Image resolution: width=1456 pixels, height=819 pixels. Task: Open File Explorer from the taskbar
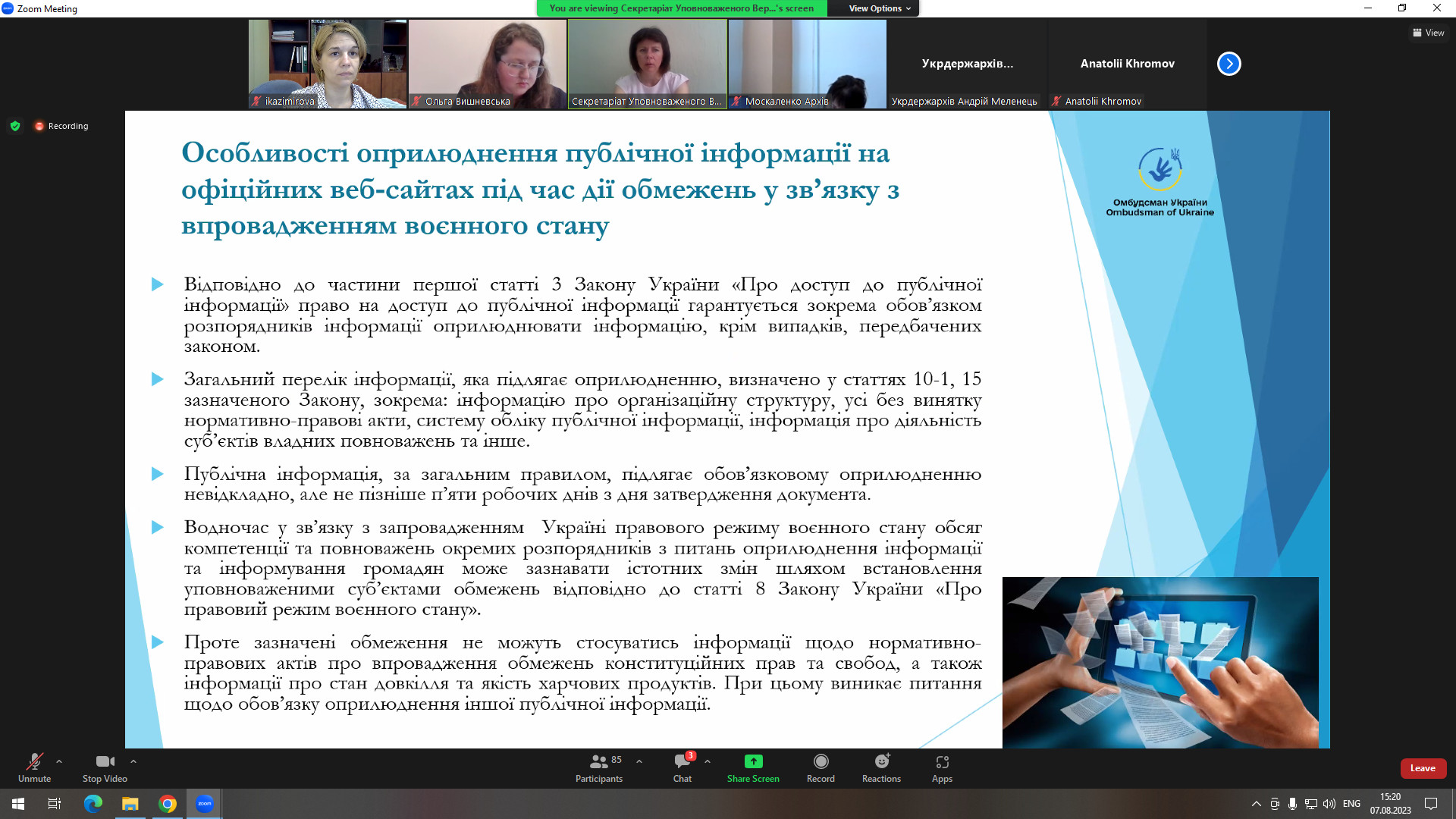130,804
